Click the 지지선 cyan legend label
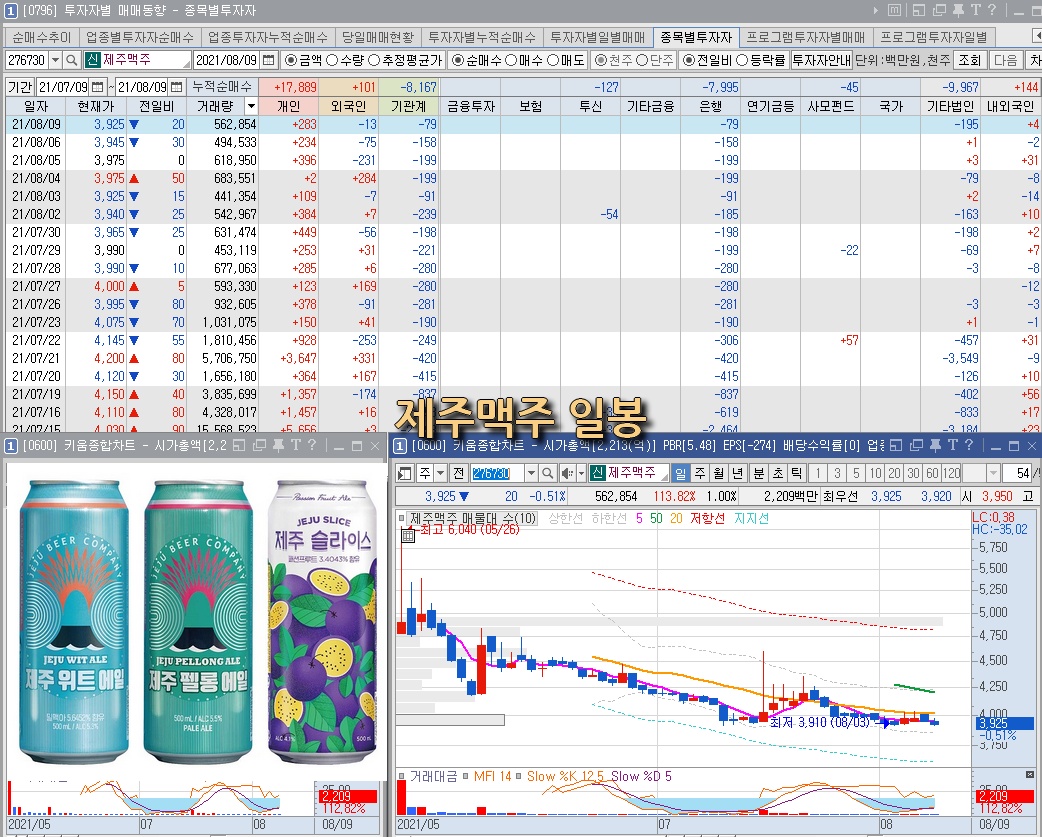1042x837 pixels. (751, 518)
